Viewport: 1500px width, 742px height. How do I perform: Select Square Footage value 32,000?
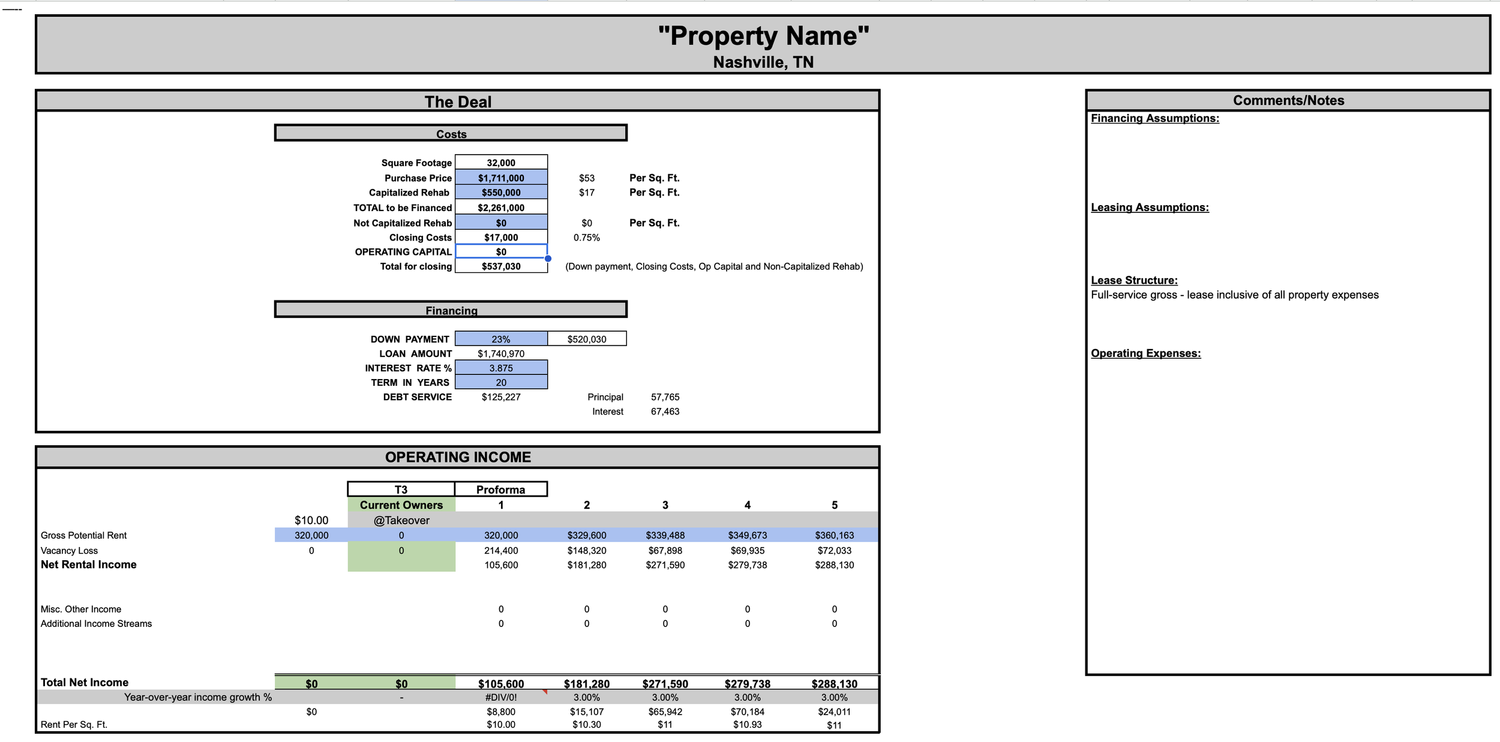[501, 163]
